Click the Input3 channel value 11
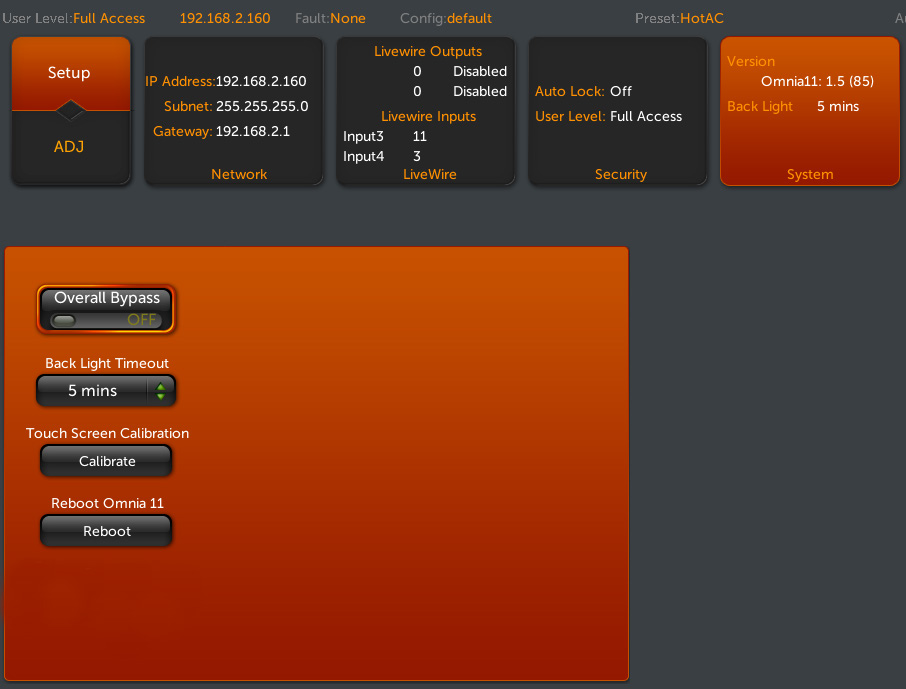 [x=419, y=136]
